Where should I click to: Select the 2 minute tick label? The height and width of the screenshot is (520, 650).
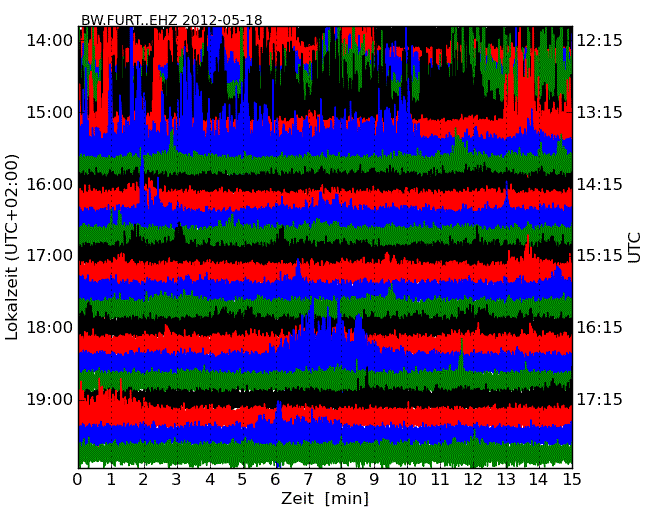144,480
